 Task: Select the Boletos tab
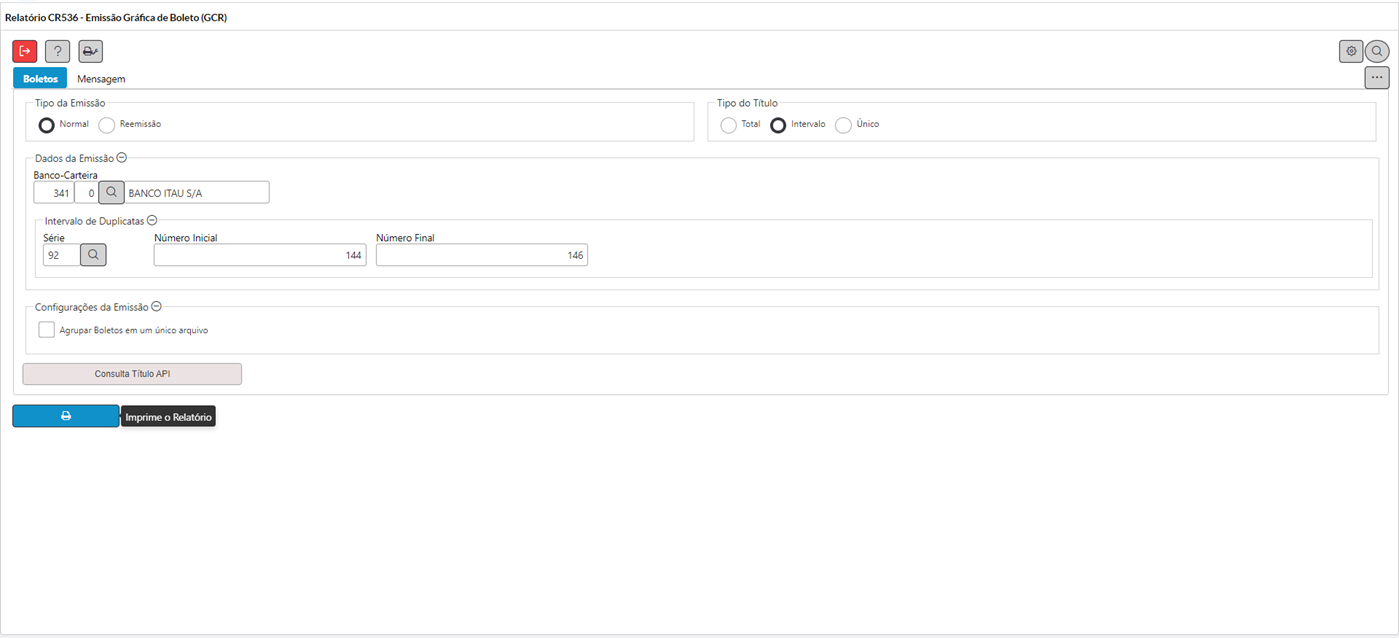[x=40, y=79]
